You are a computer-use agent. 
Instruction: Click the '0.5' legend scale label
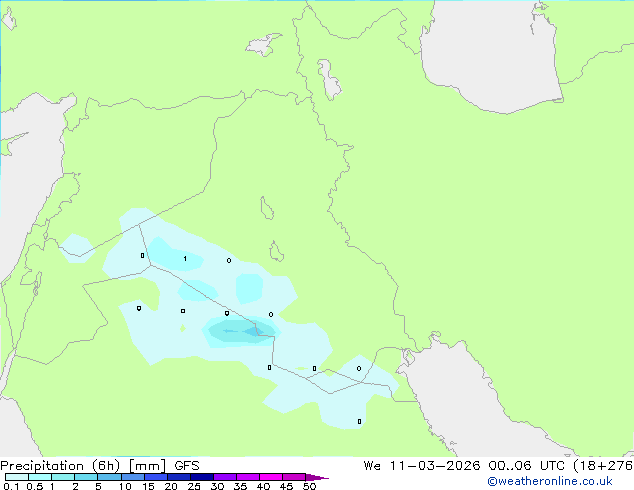[35, 486]
